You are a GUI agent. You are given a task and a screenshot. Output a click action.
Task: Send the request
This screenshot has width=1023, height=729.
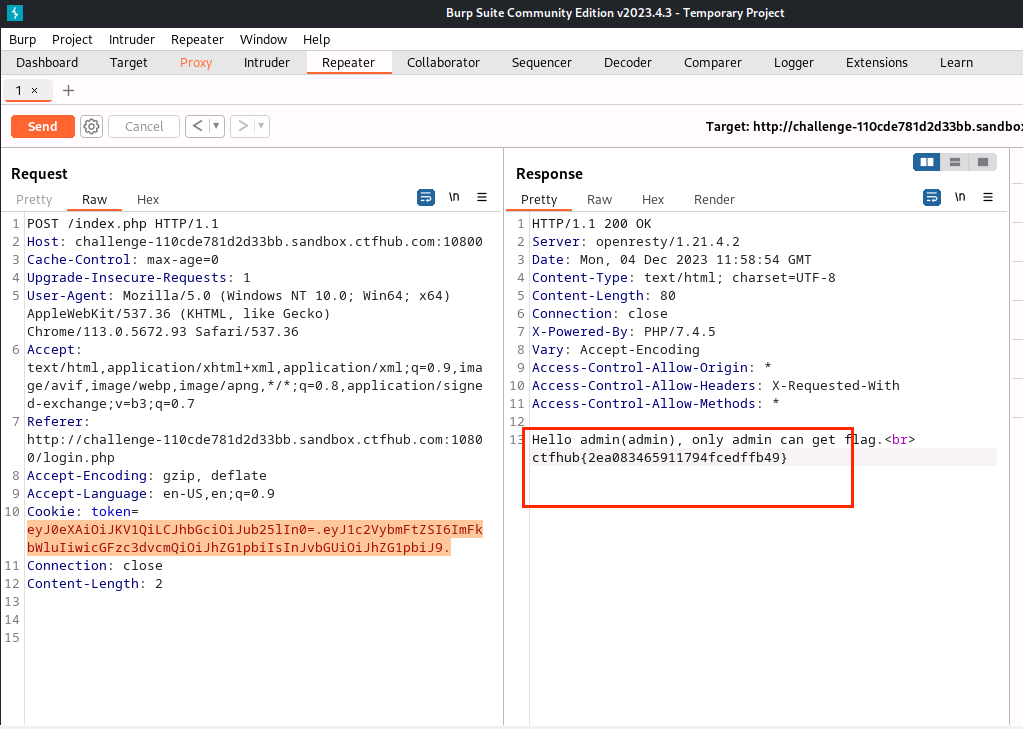pyautogui.click(x=42, y=127)
